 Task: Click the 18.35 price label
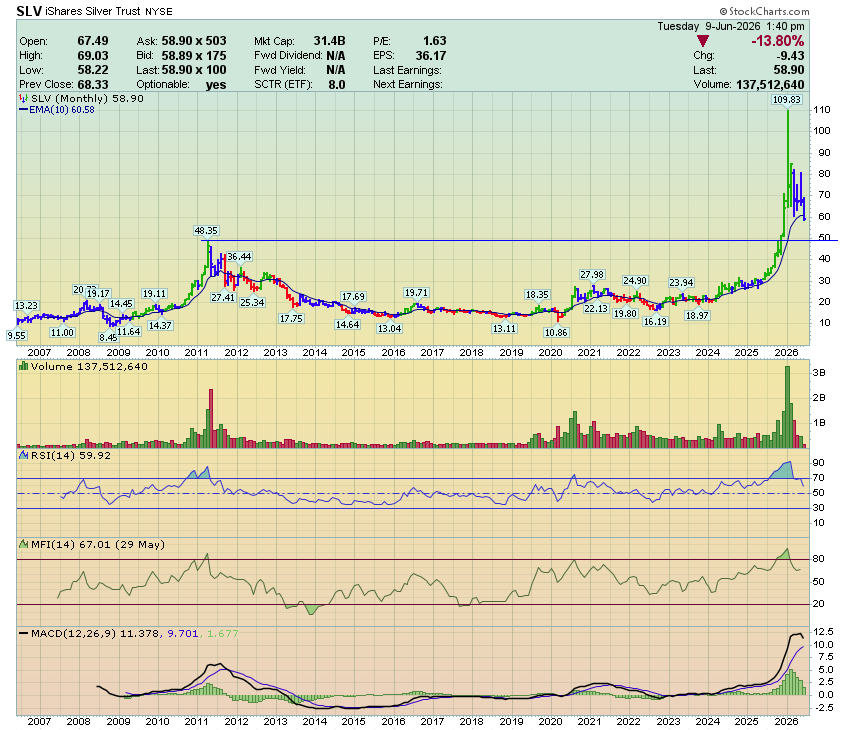pyautogui.click(x=537, y=295)
